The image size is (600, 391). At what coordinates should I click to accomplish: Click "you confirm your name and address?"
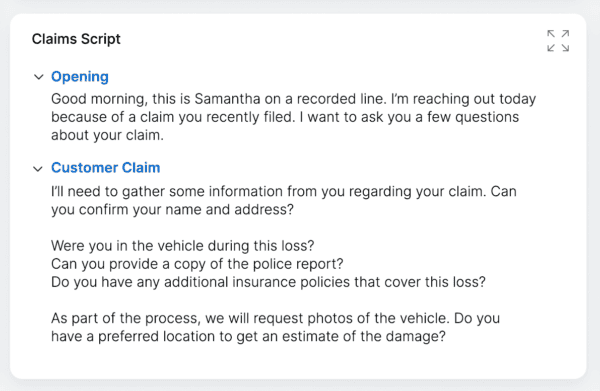pyautogui.click(x=173, y=210)
